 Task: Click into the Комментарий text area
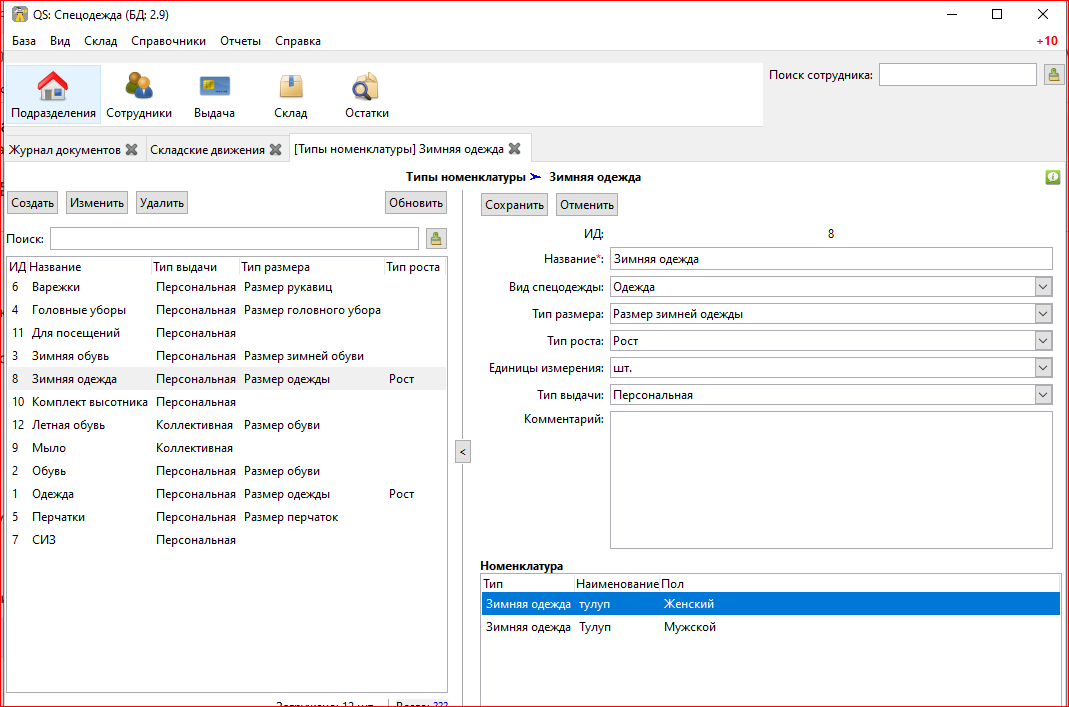pyautogui.click(x=831, y=479)
